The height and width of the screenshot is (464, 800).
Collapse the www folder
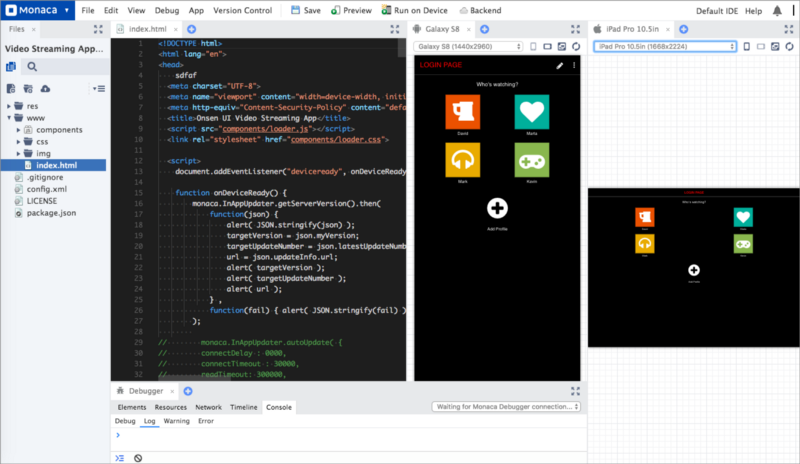tap(8, 118)
